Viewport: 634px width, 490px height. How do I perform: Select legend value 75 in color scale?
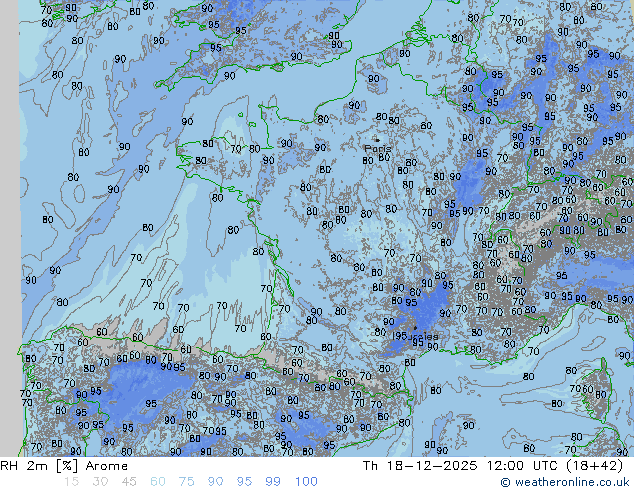pyautogui.click(x=186, y=482)
